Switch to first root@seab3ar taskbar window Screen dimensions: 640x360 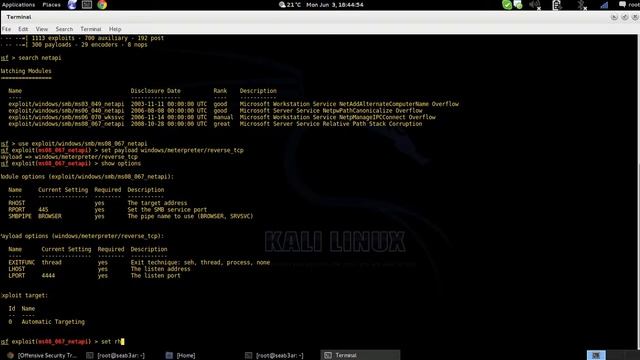click(116, 356)
